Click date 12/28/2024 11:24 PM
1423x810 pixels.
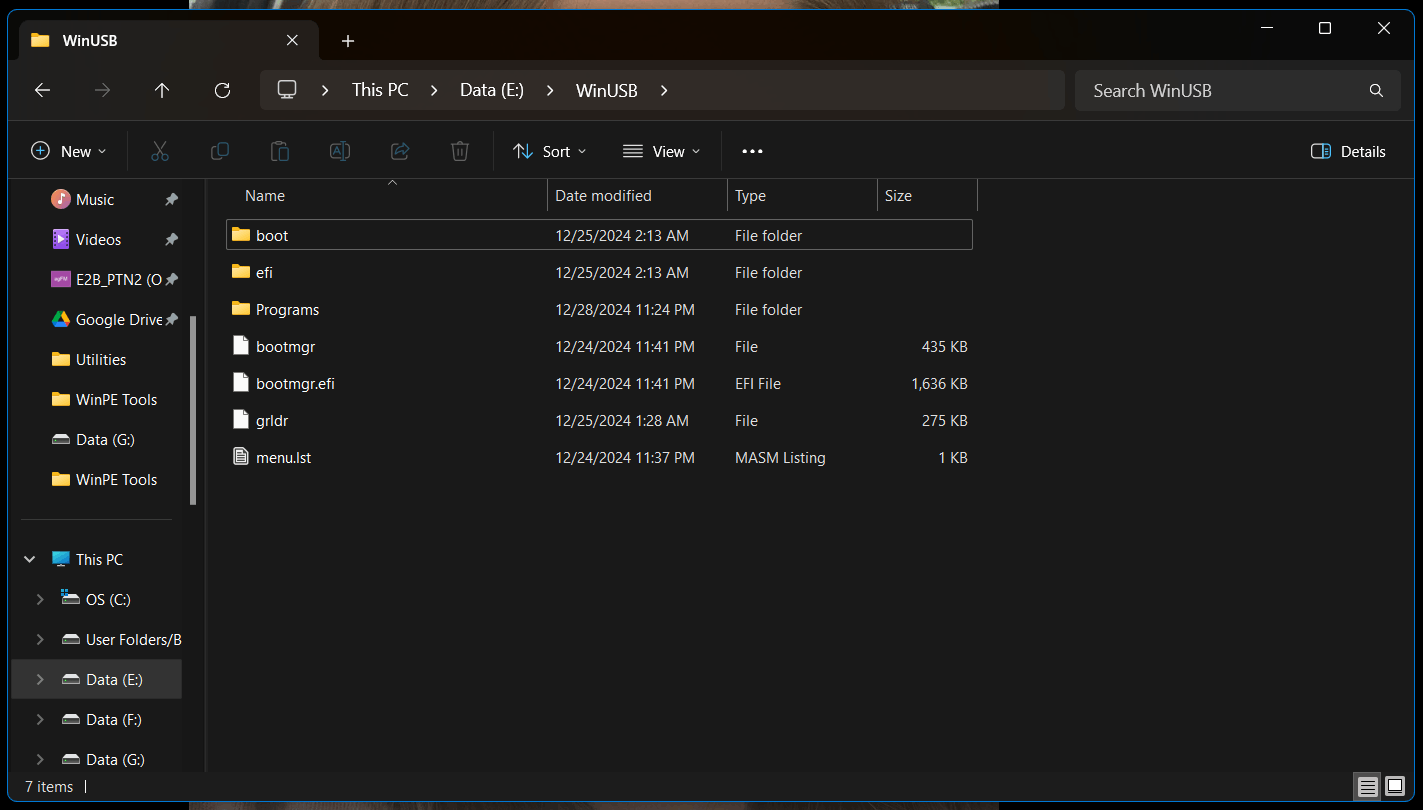click(625, 309)
